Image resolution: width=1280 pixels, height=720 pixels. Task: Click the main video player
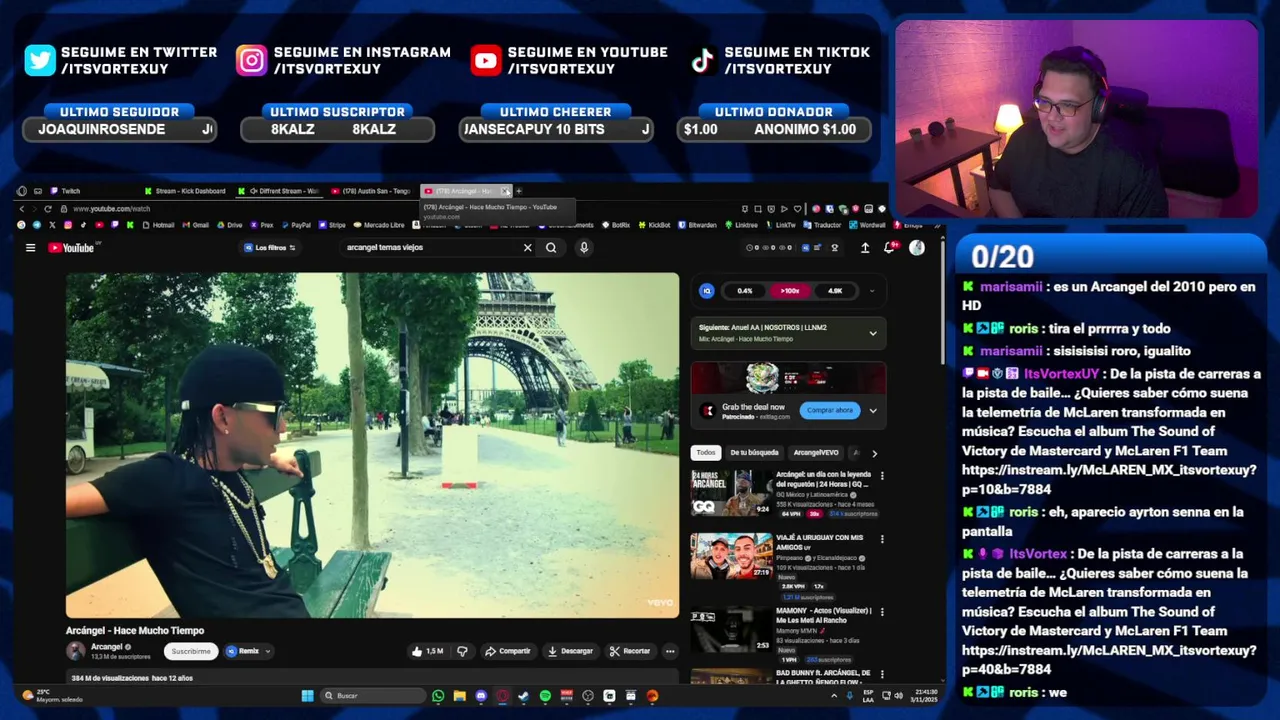(372, 445)
